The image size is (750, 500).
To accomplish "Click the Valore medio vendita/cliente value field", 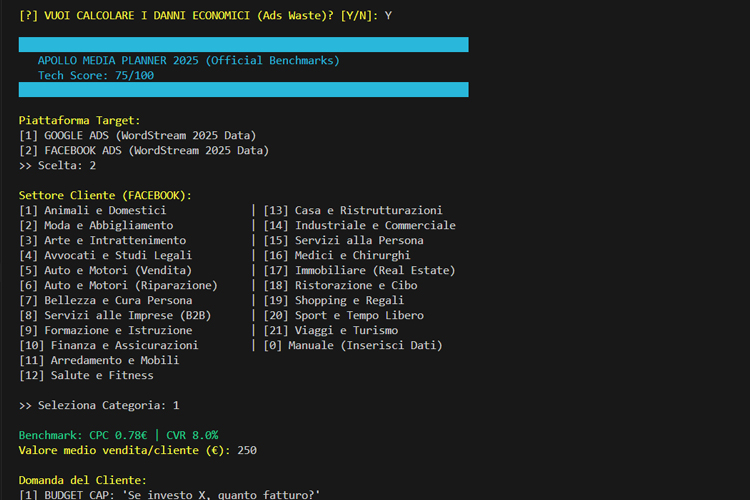I will 247,450.
